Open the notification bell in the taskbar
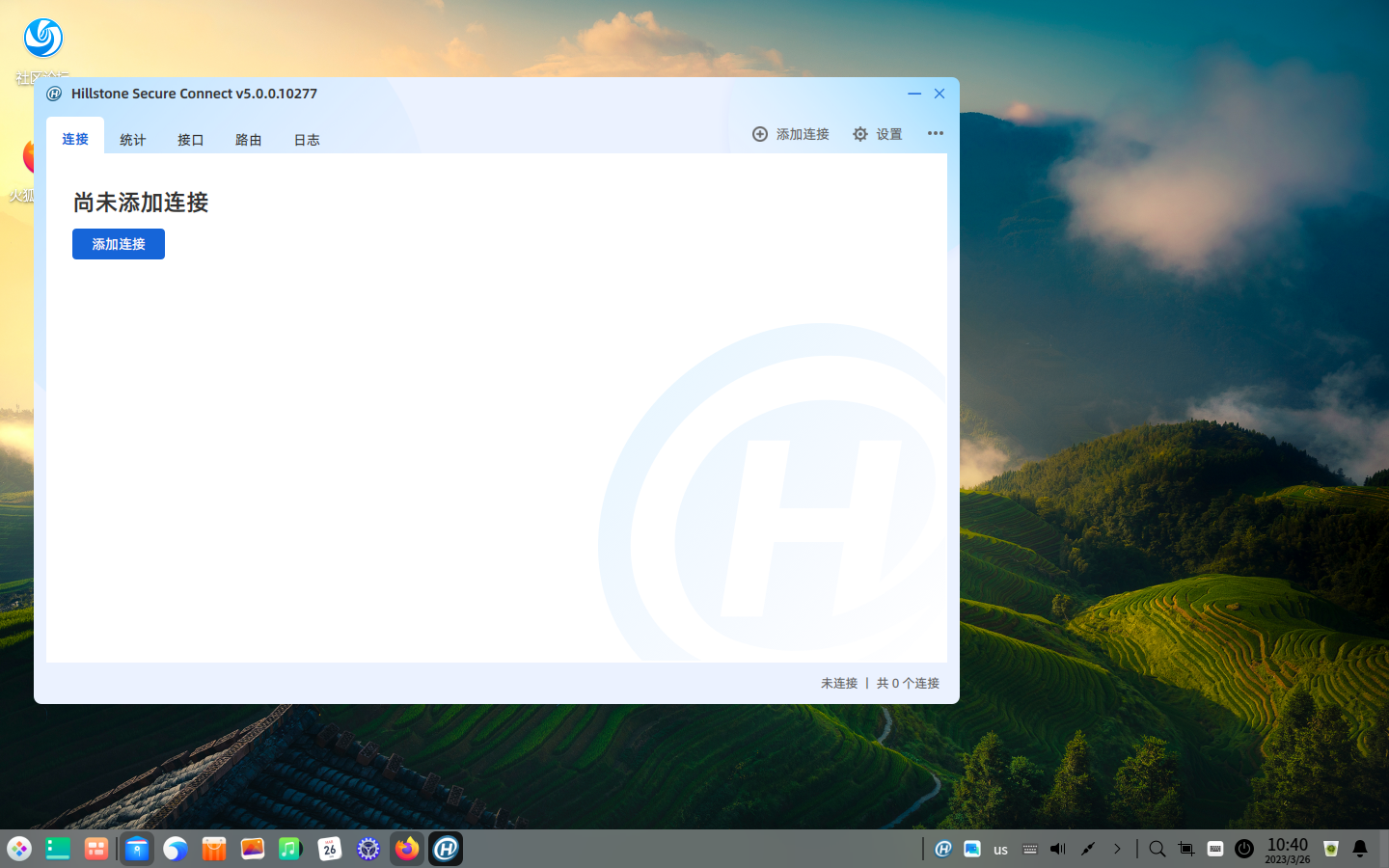Screen dimensions: 1389x868 [1360, 849]
